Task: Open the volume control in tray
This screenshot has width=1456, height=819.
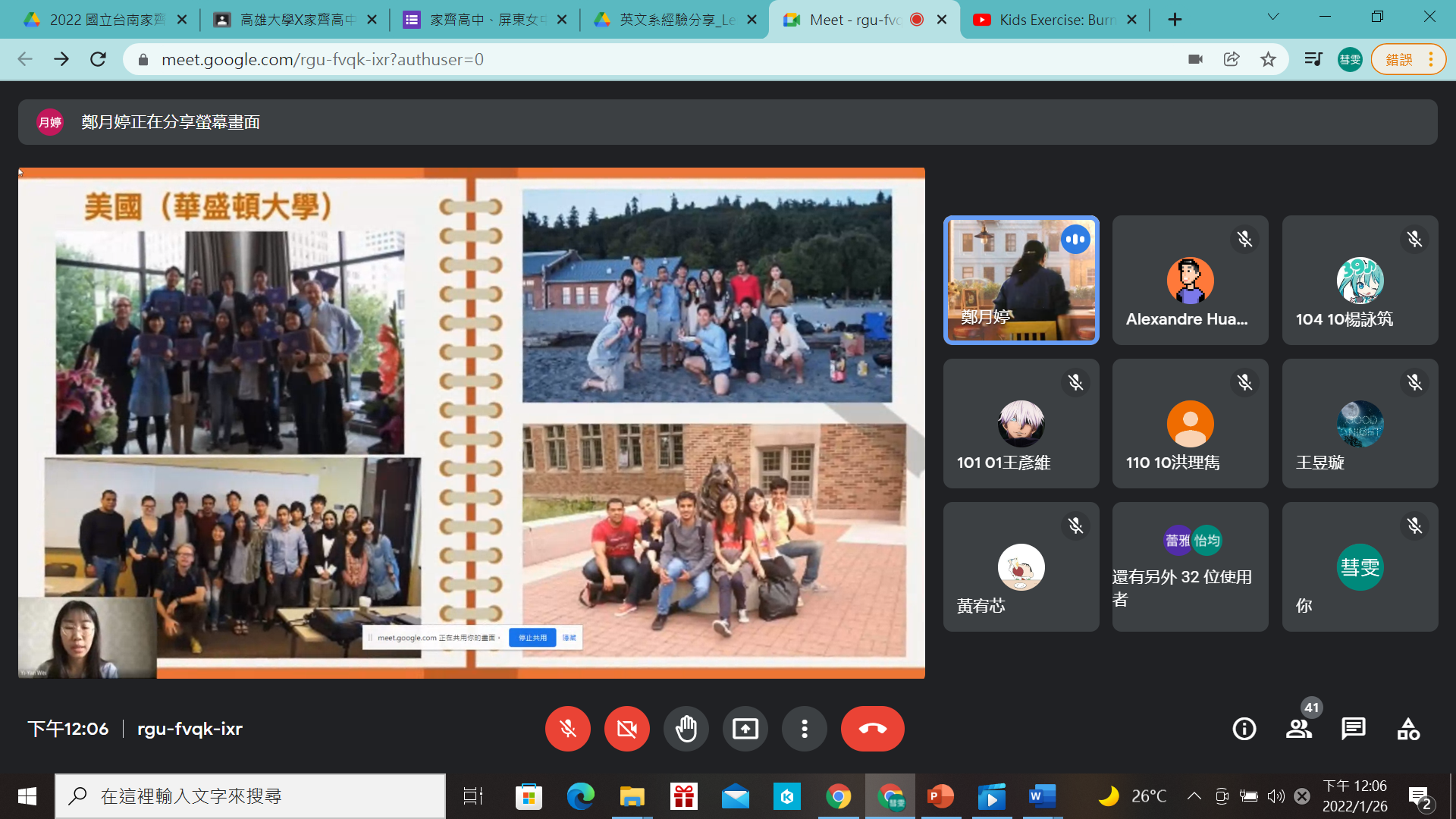Action: pyautogui.click(x=1276, y=796)
